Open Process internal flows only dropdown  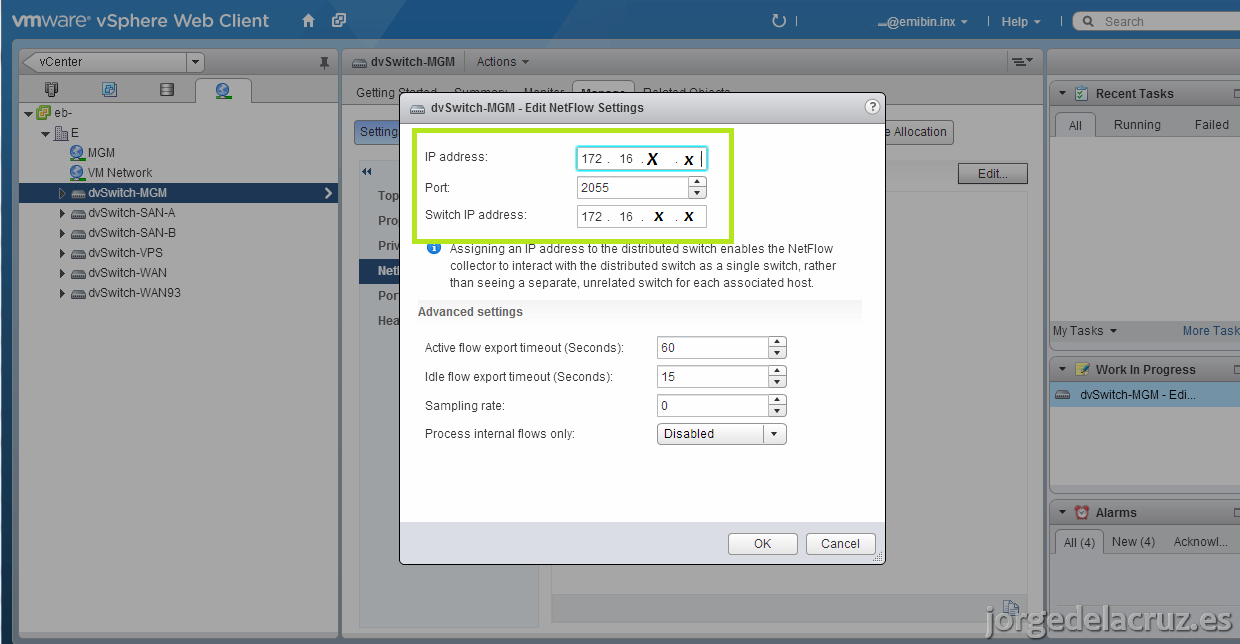775,434
